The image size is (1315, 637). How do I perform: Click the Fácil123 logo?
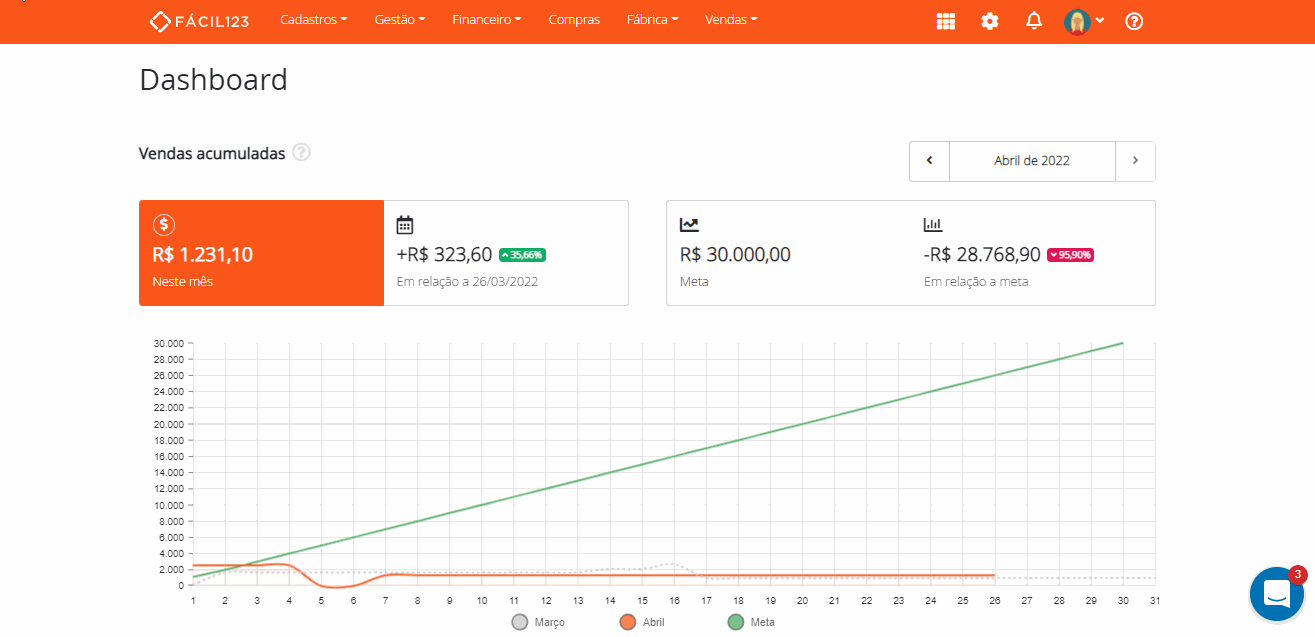click(199, 21)
